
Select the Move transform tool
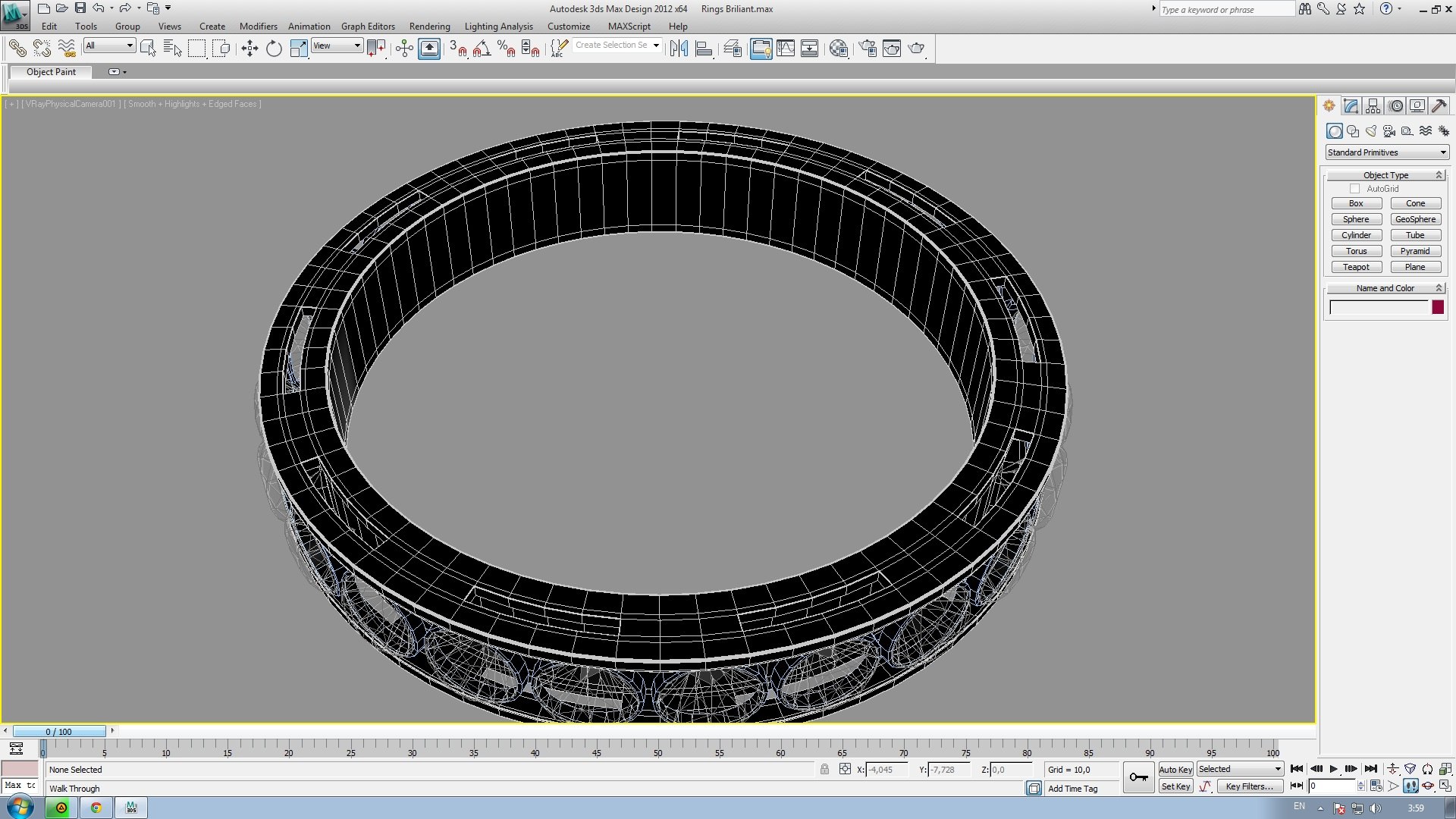[x=249, y=49]
